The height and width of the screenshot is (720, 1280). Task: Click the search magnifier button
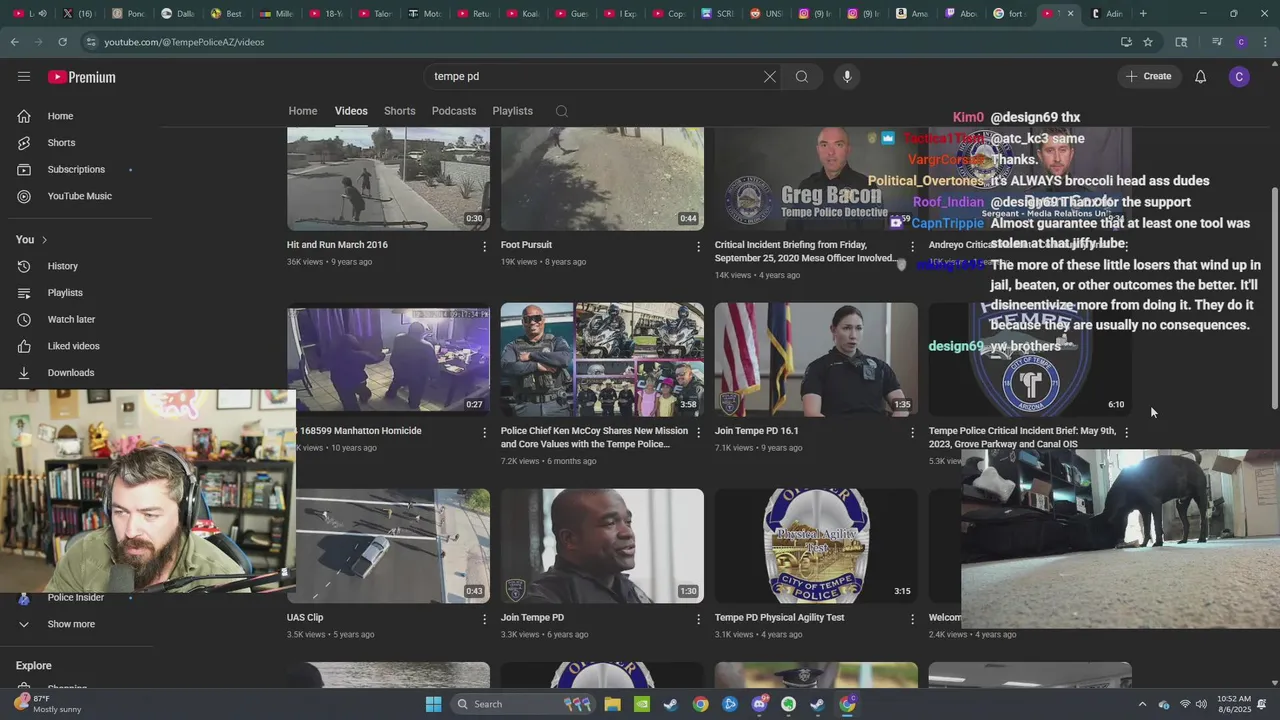802,77
